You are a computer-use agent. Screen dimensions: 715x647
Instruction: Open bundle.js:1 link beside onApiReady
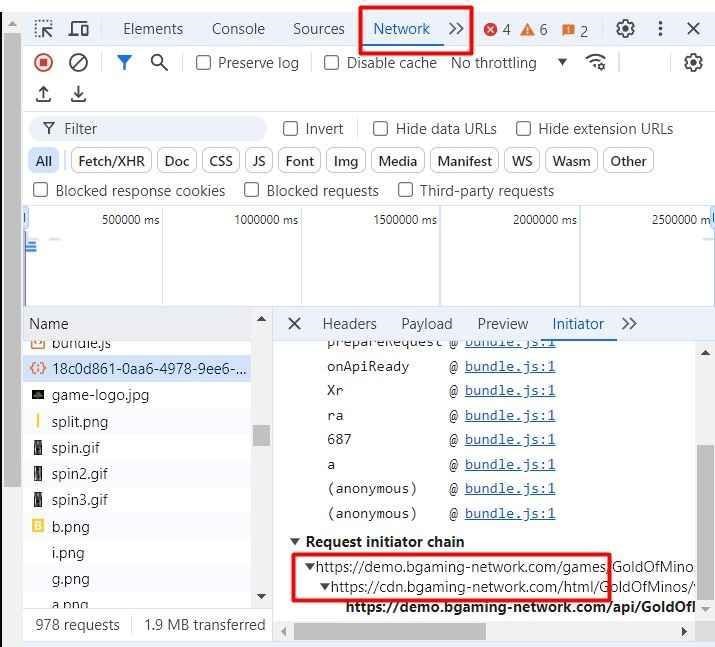click(509, 366)
